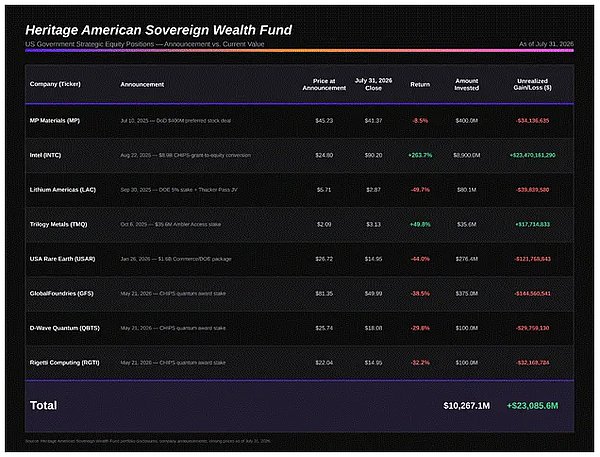This screenshot has height=457, width=600.
Task: Click the '-49.7%' return for Lithium Americas
Action: pos(420,189)
